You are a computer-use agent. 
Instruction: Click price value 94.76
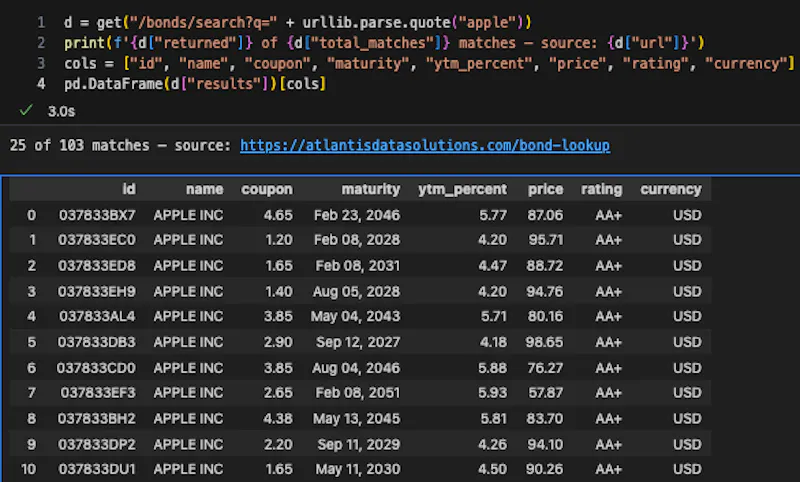click(x=545, y=292)
